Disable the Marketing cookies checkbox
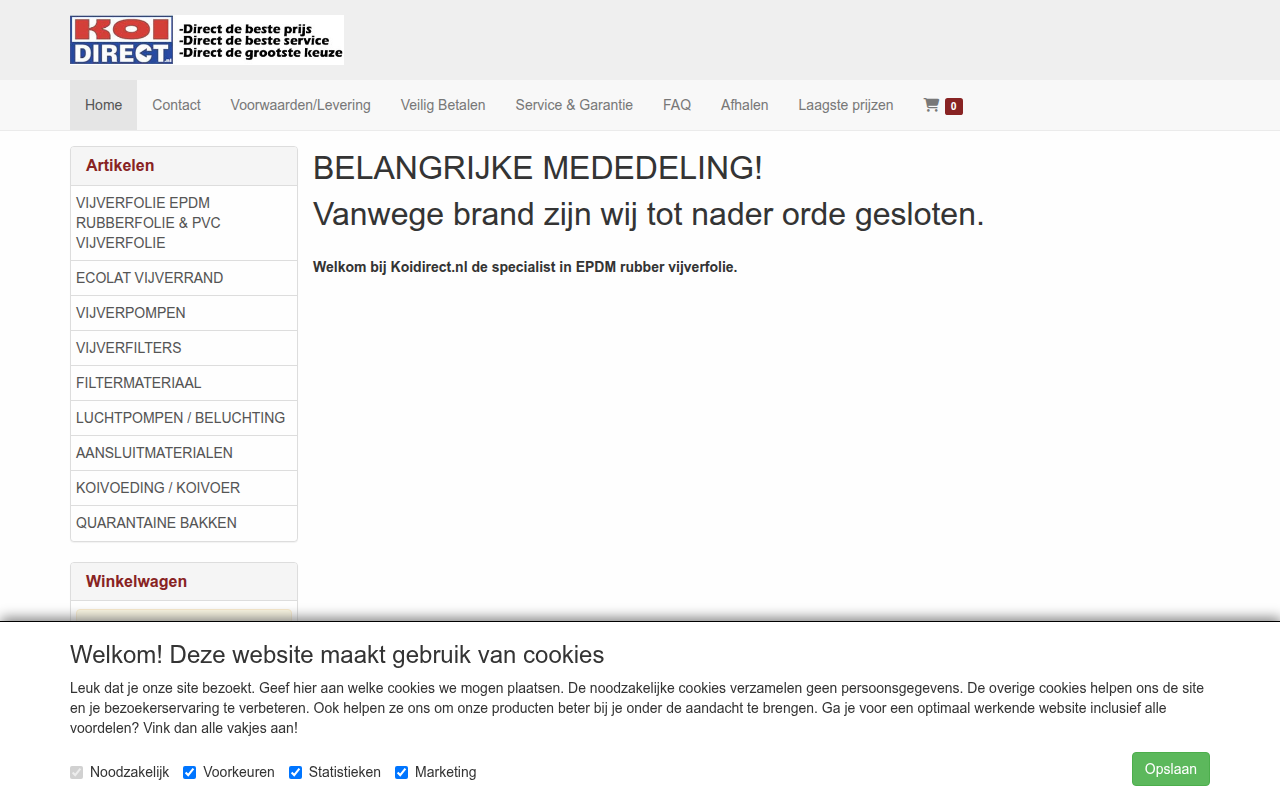 [x=402, y=772]
